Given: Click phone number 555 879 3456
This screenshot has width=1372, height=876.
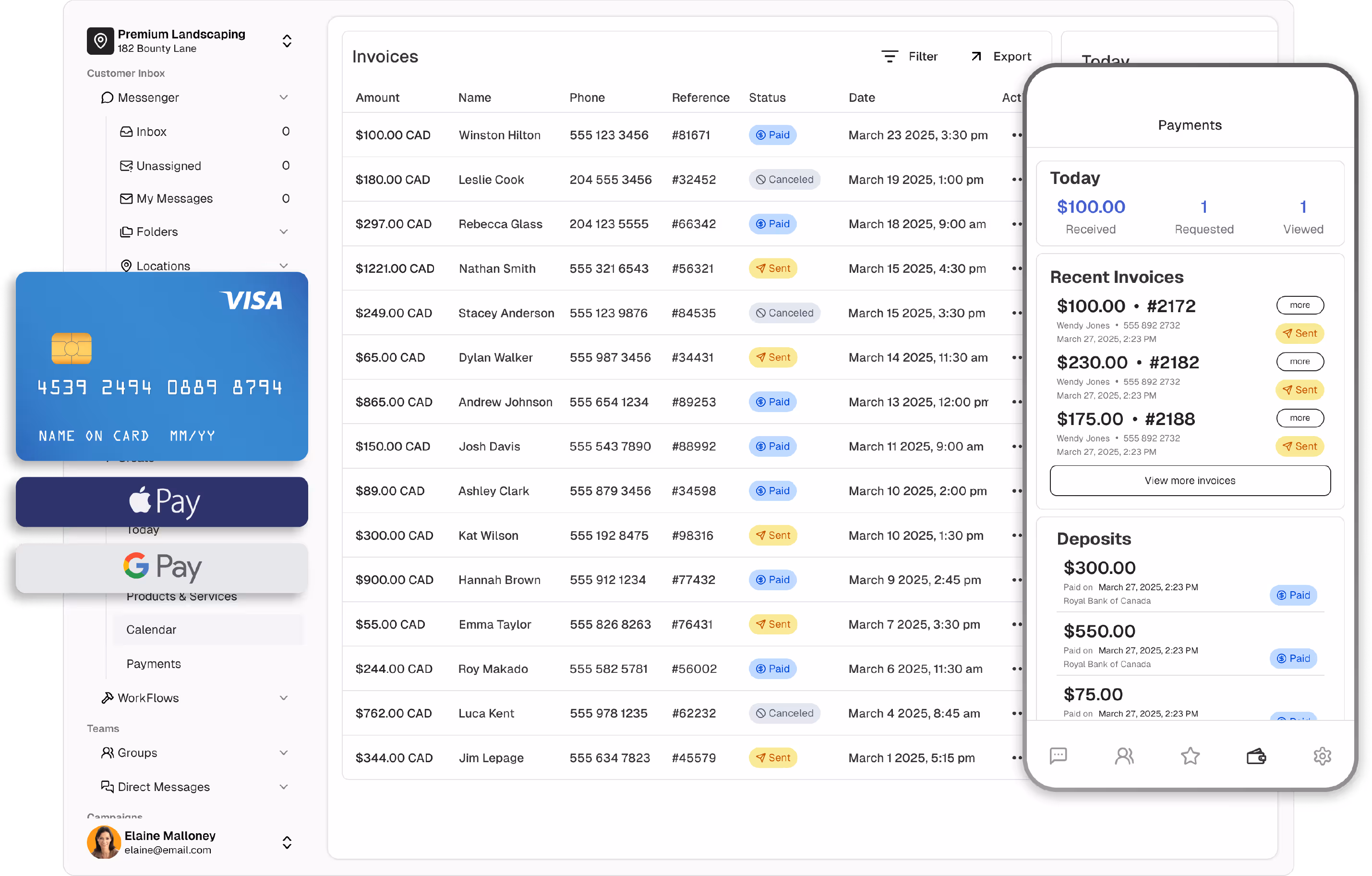Looking at the screenshot, I should (610, 491).
